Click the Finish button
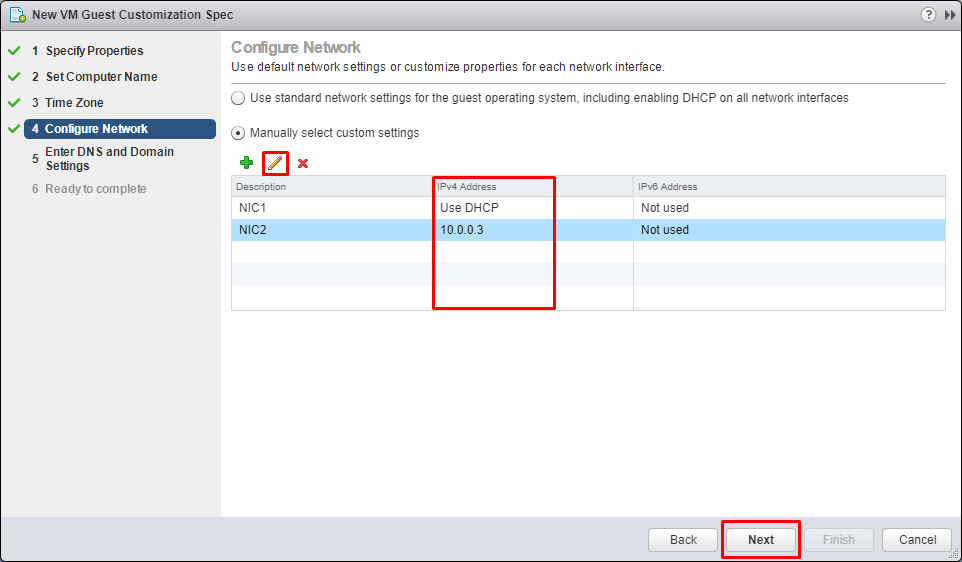This screenshot has height=562, width=962. click(x=839, y=540)
